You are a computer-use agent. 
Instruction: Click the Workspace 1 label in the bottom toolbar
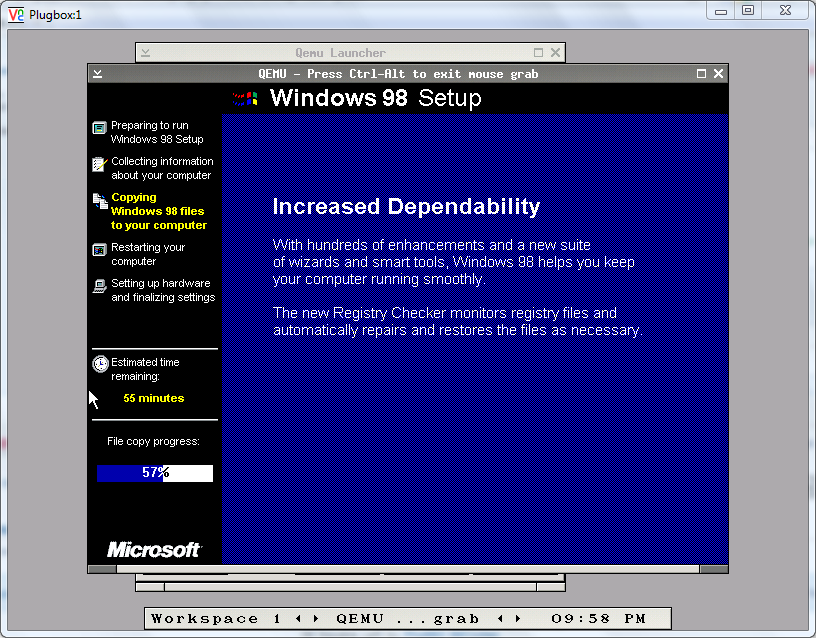tap(216, 619)
